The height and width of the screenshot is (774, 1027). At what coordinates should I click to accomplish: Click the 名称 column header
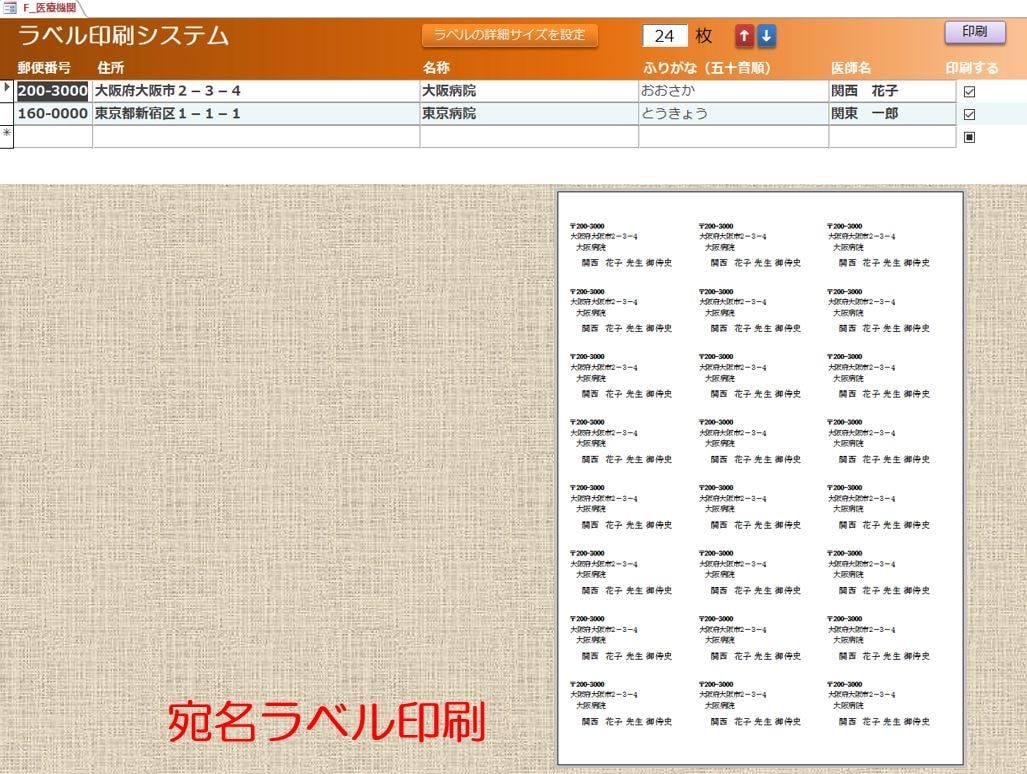pyautogui.click(x=436, y=67)
